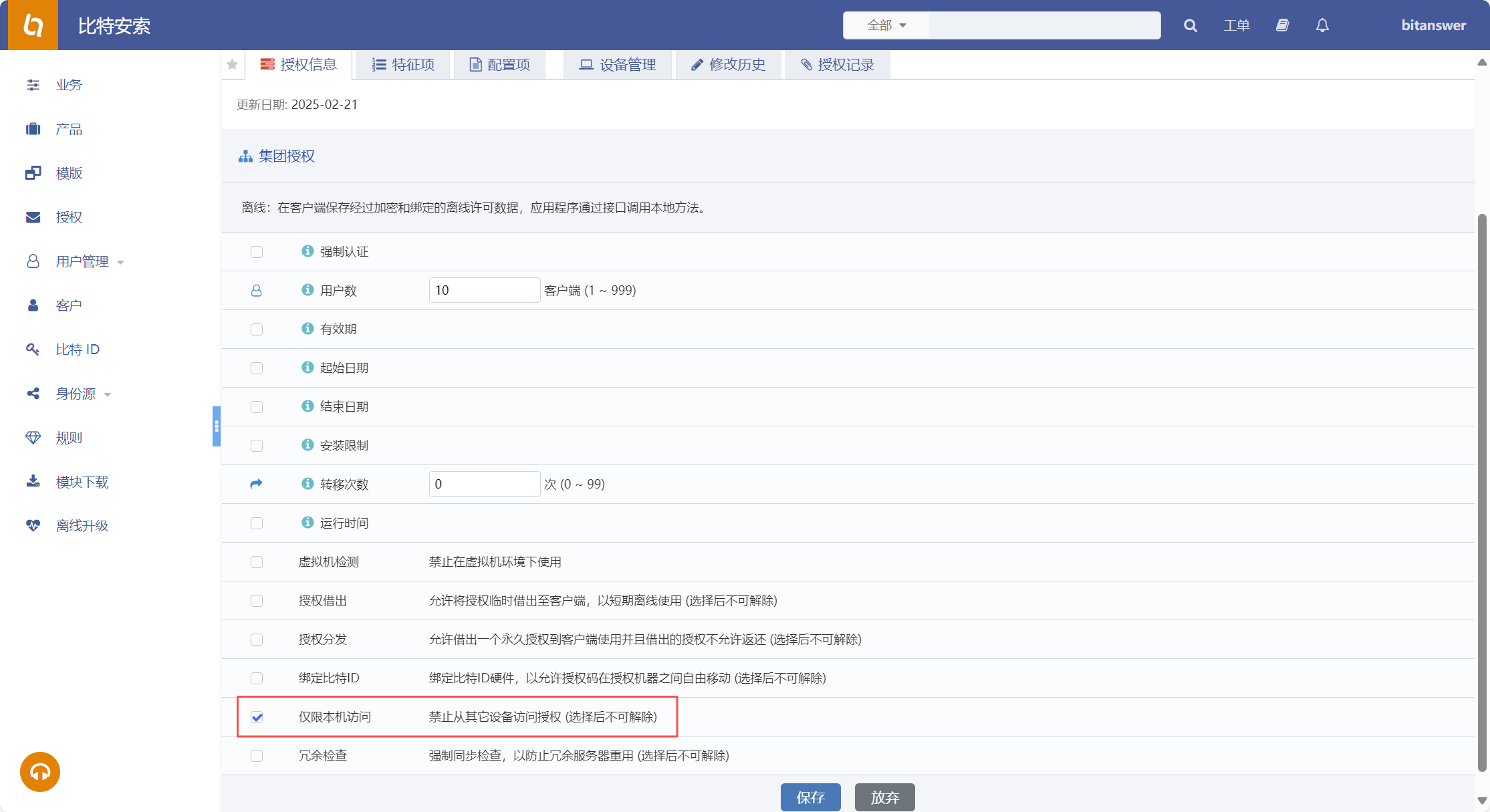The width and height of the screenshot is (1490, 812).
Task: Click the 离线升级 sidebar icon
Action: coord(33,525)
